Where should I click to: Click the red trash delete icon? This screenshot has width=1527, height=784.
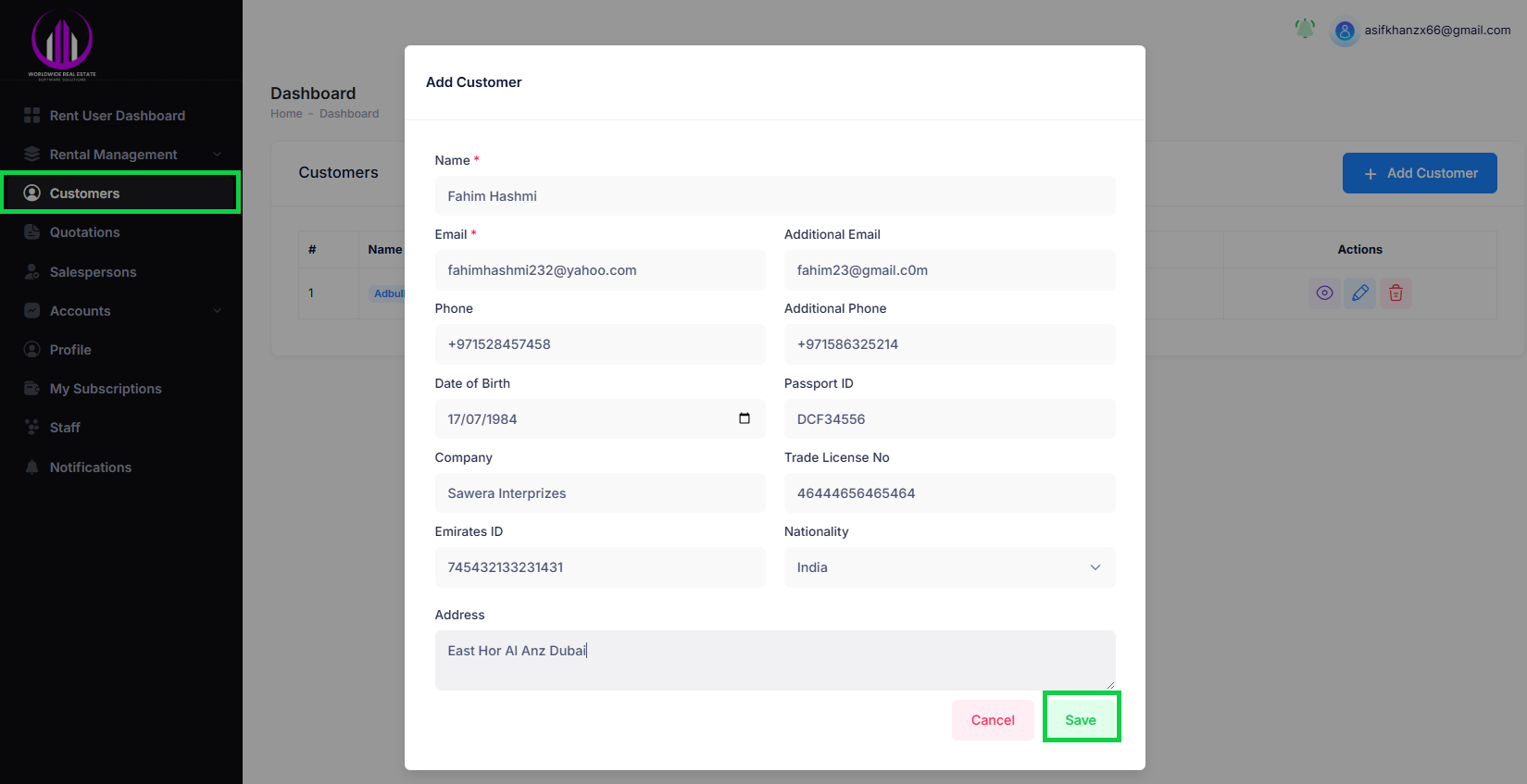click(x=1395, y=293)
